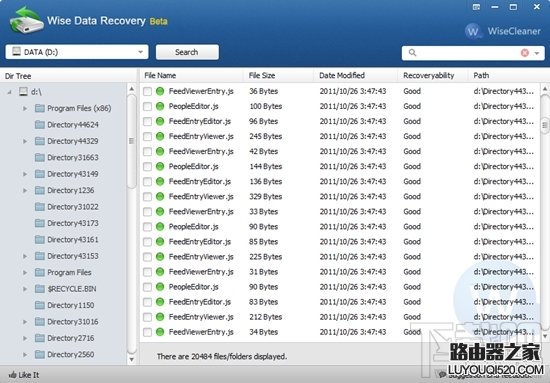This screenshot has width=550, height=383.
Task: Click the Like It thumbs-up icon
Action: (x=13, y=375)
